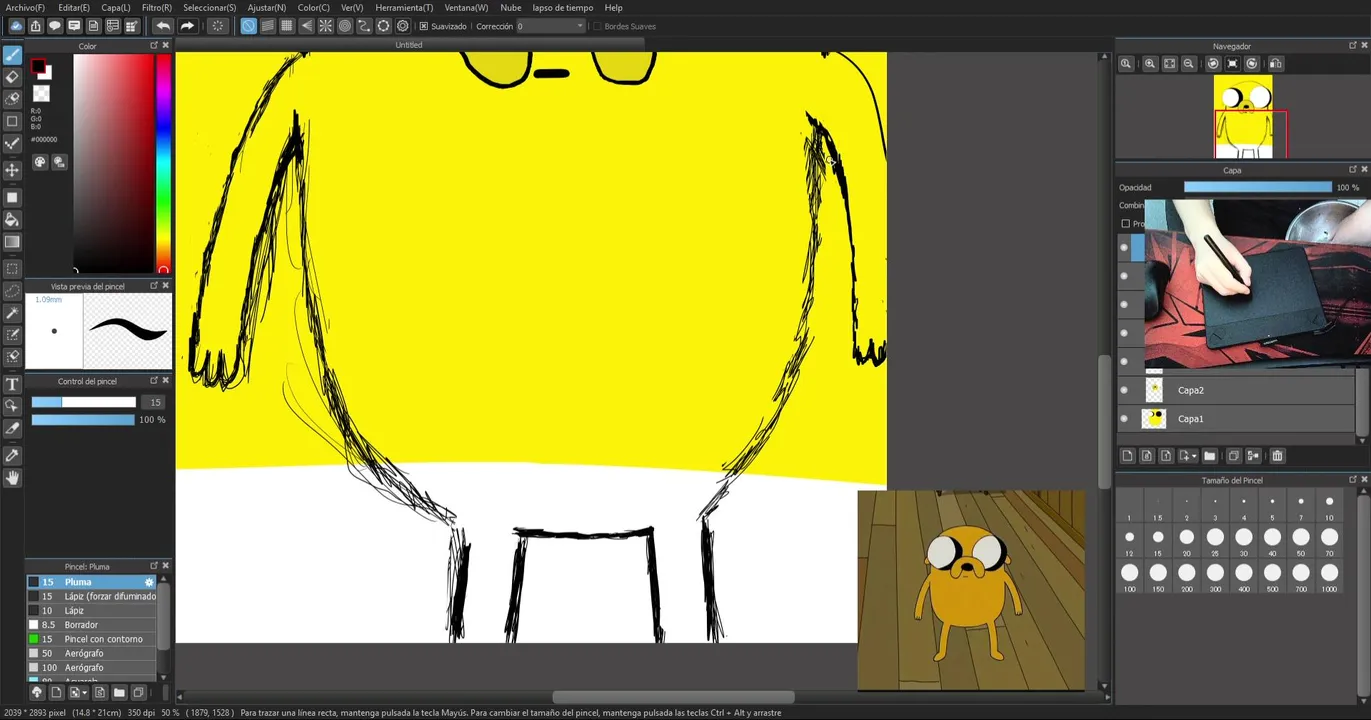Select the Eraser tool in the toolbox
This screenshot has width=1371, height=720.
12,77
